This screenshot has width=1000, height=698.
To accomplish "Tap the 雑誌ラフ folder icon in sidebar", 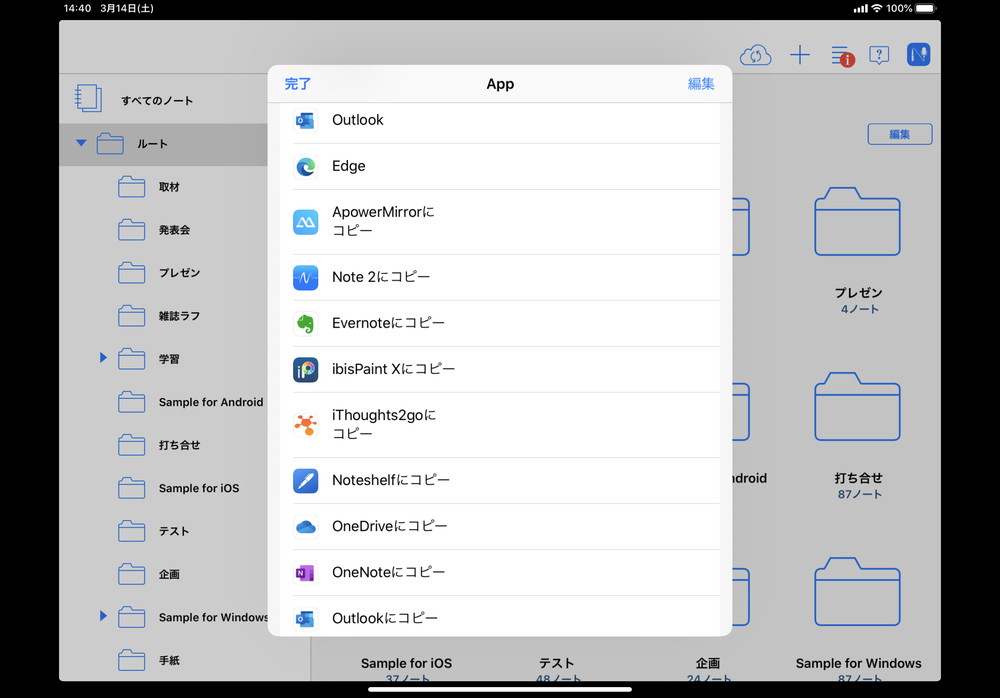I will click(x=131, y=316).
